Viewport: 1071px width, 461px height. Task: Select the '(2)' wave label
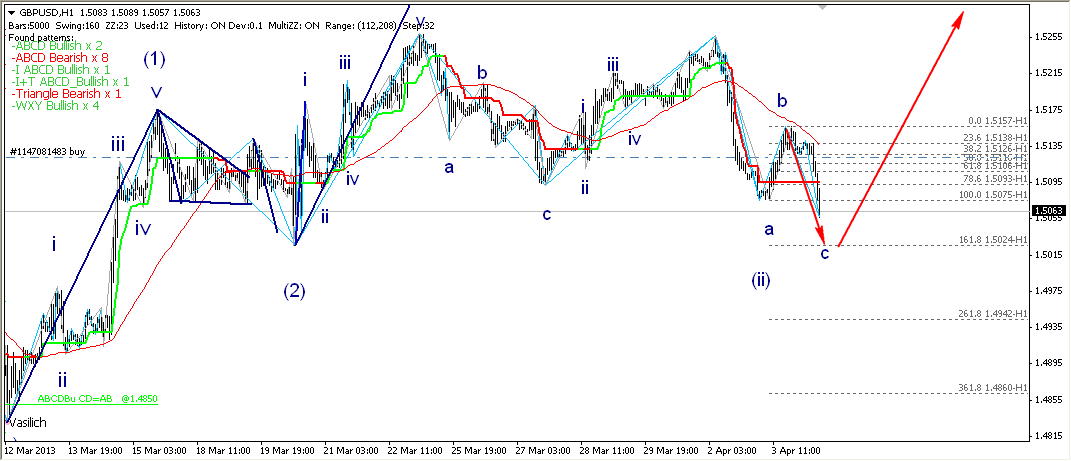(293, 291)
